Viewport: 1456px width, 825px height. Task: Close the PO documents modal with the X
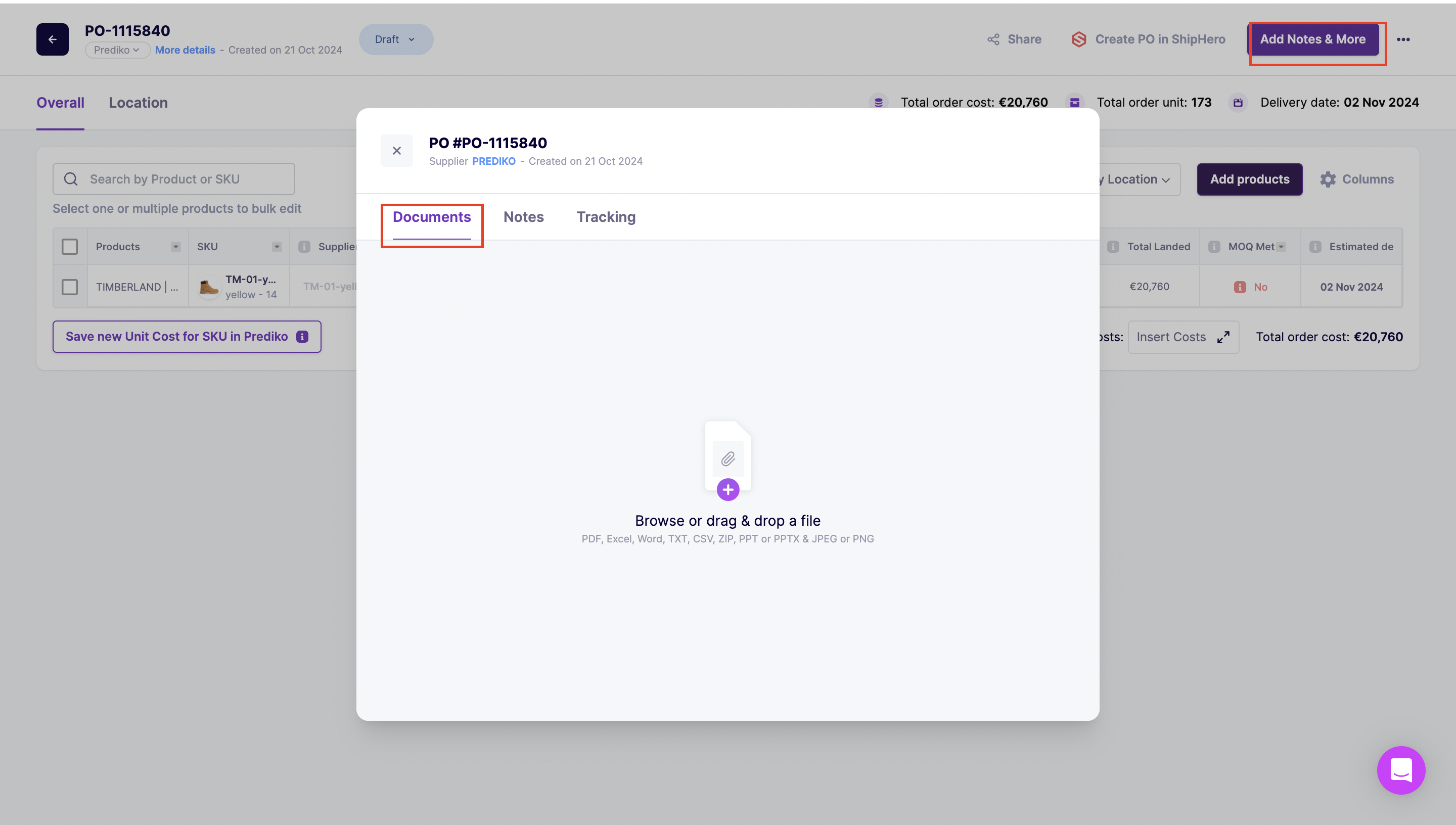(396, 151)
